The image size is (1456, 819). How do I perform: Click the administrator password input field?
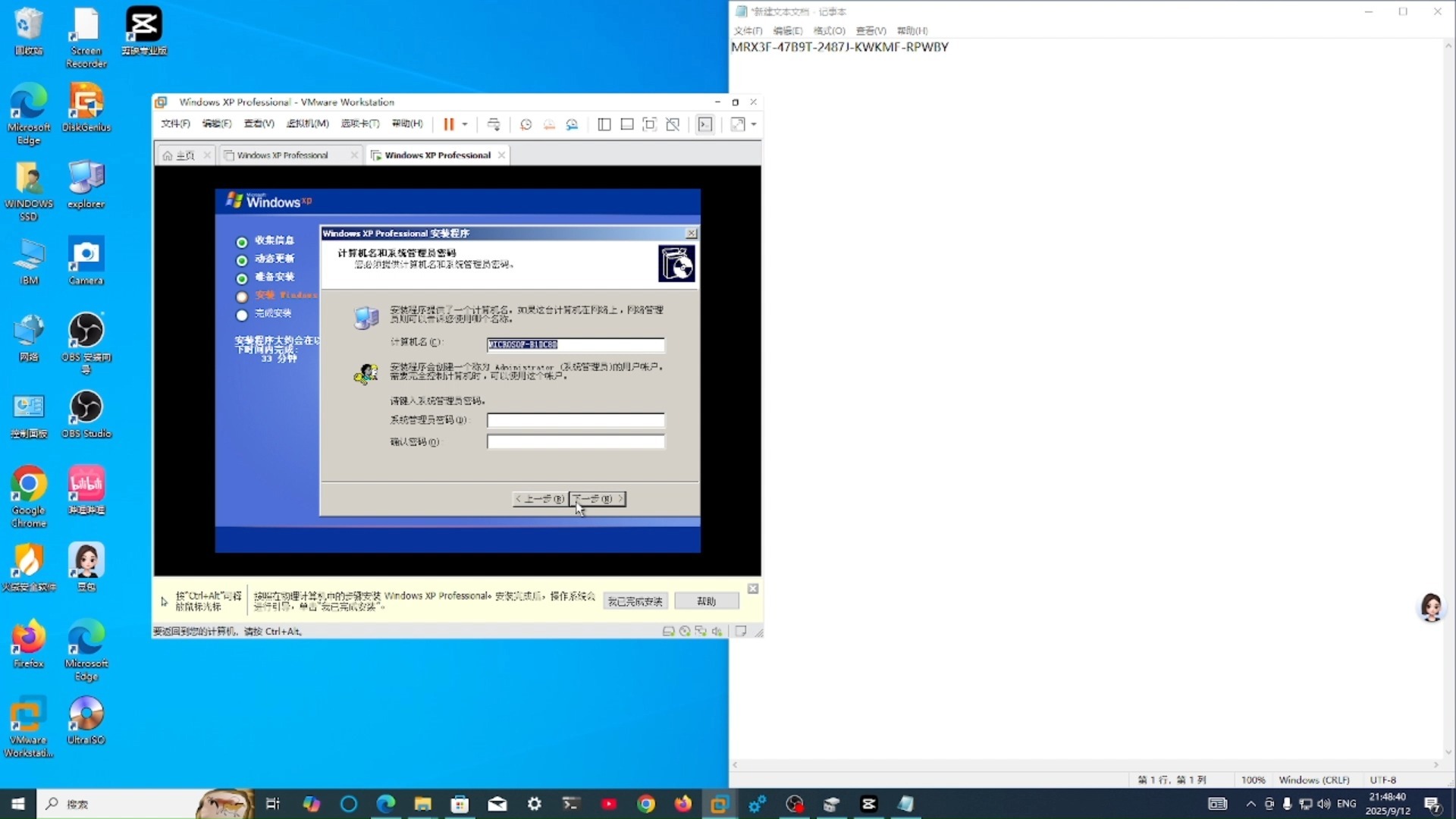pos(575,420)
